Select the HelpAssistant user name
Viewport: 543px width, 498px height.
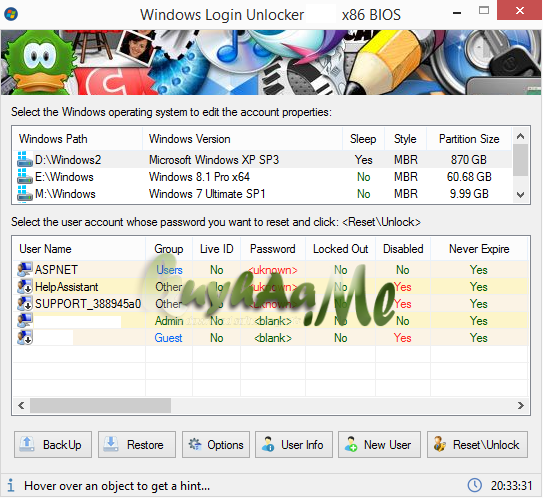(66, 286)
